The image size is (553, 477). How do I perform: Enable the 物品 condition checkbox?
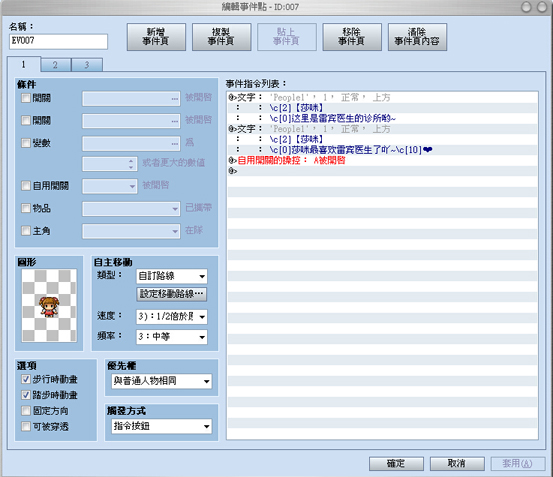coord(26,208)
